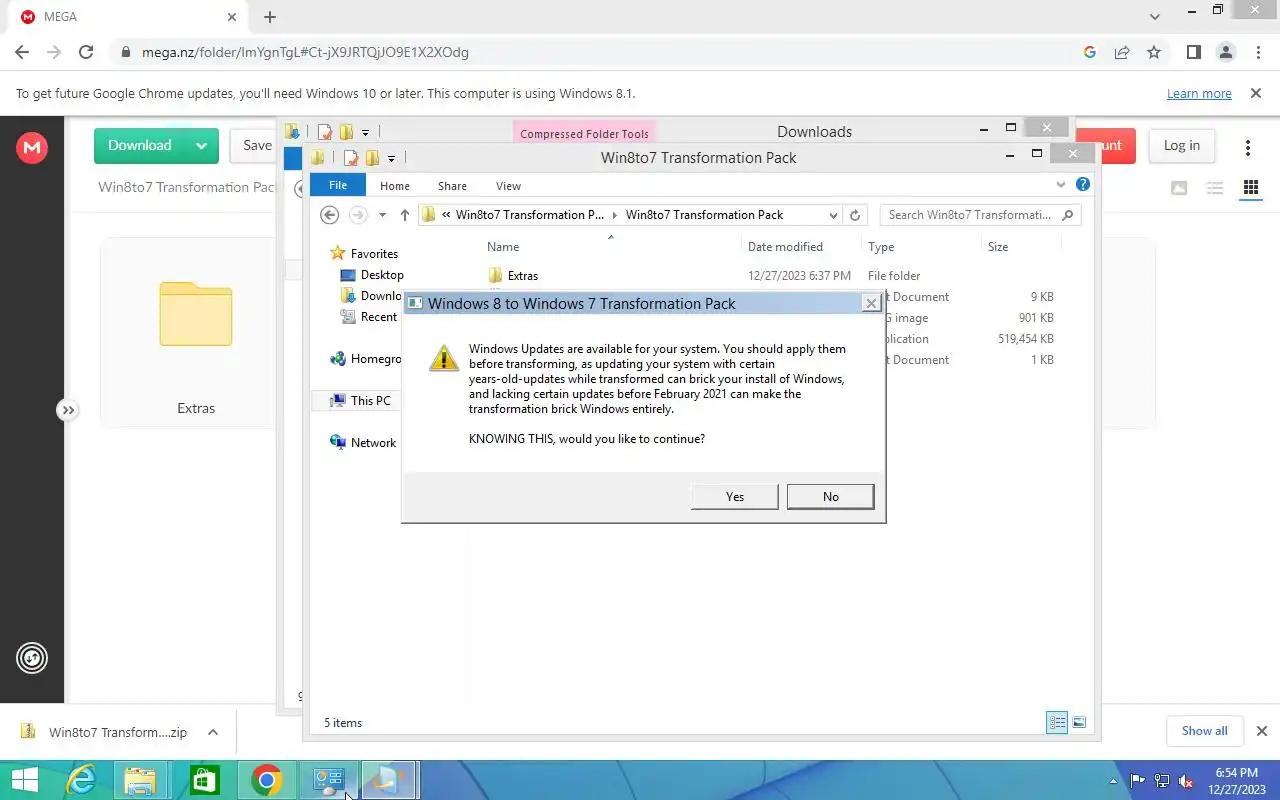
Task: Open Windows Start button
Action: pos(24,780)
